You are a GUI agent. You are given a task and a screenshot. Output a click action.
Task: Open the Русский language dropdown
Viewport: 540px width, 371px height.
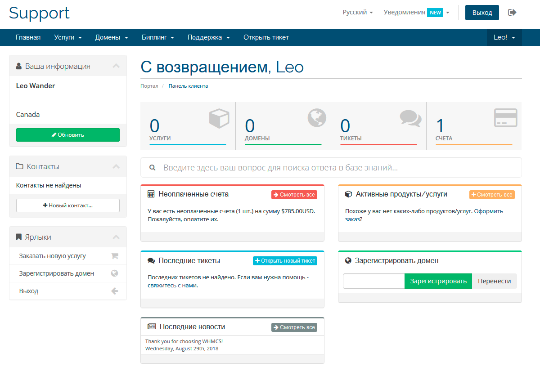click(x=357, y=12)
